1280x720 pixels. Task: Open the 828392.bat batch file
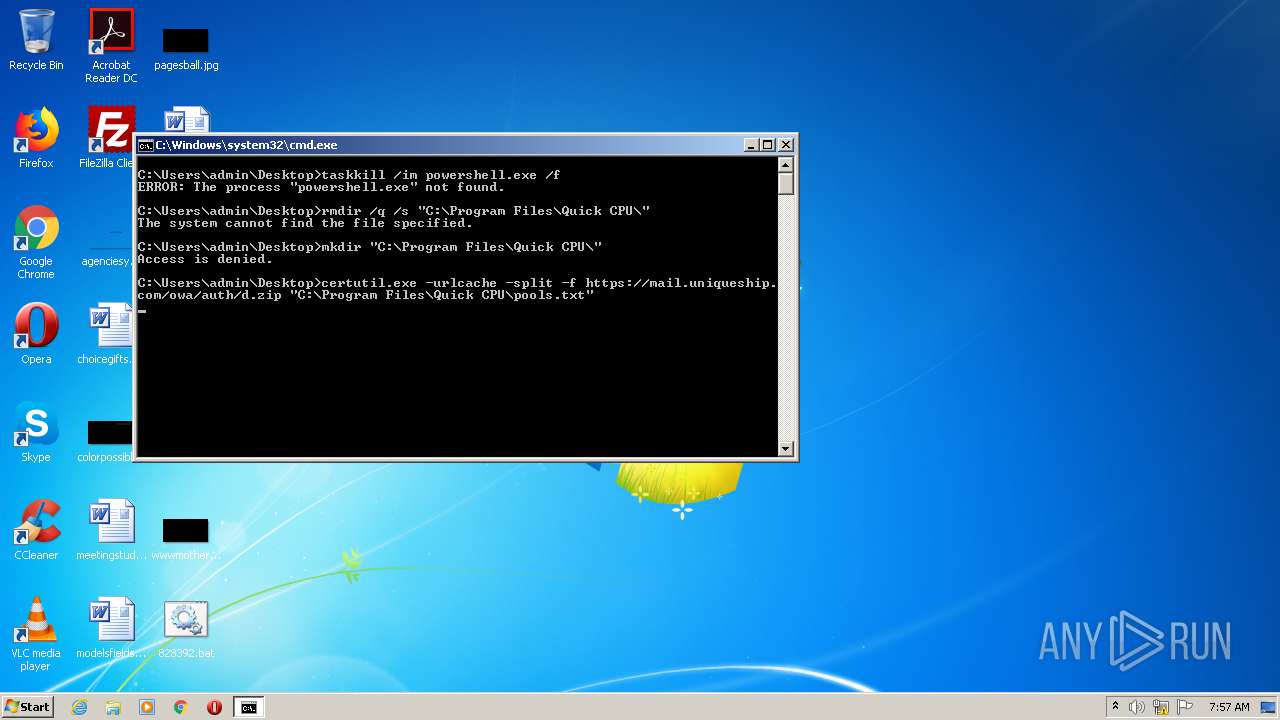(186, 628)
